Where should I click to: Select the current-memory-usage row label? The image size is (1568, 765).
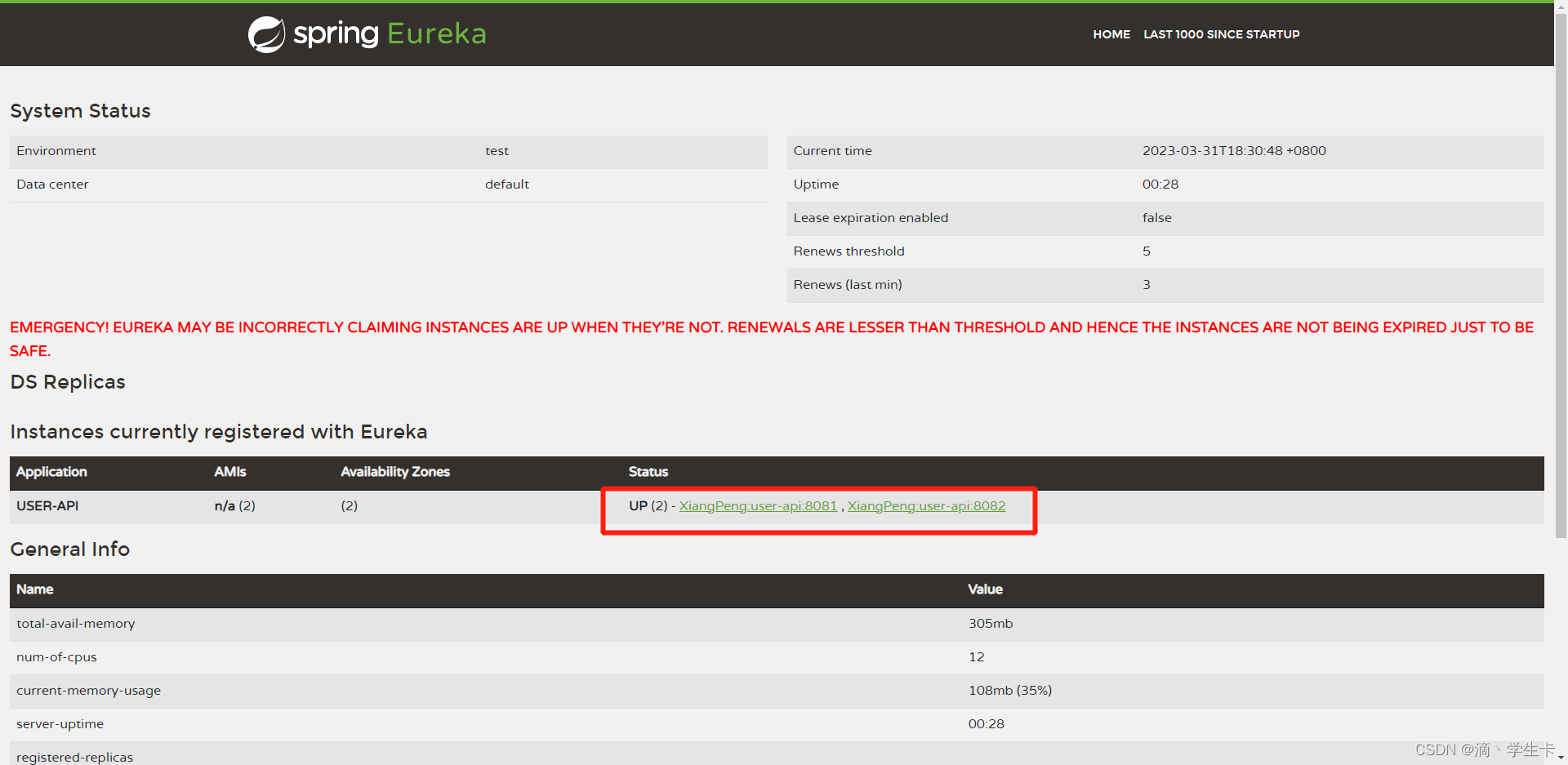pyautogui.click(x=89, y=691)
